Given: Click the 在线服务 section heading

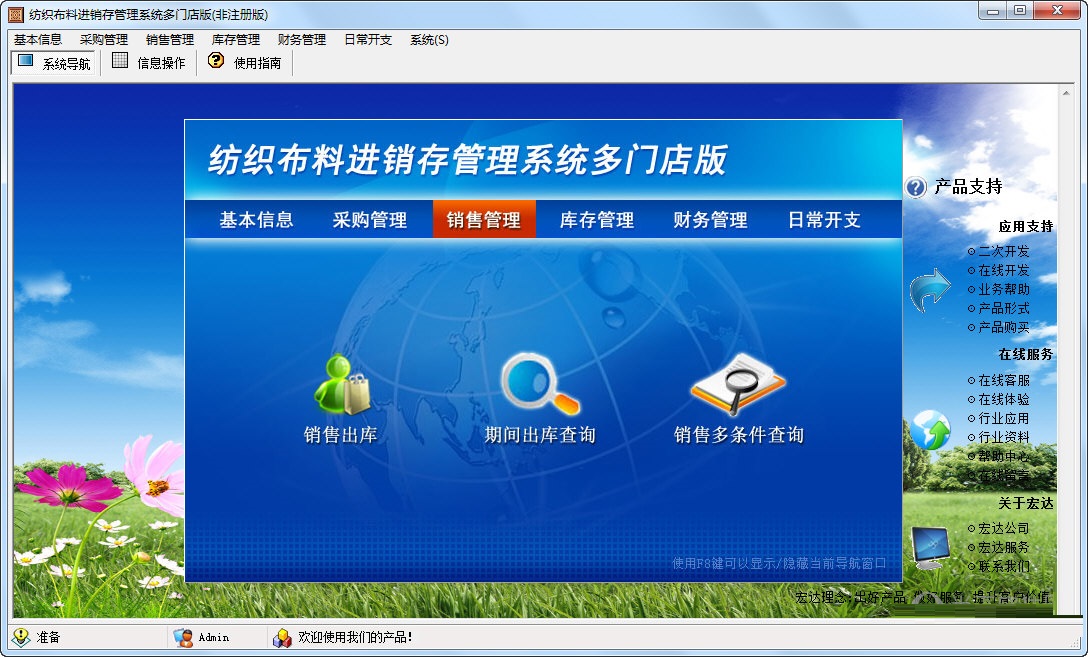Looking at the screenshot, I should point(1026,355).
